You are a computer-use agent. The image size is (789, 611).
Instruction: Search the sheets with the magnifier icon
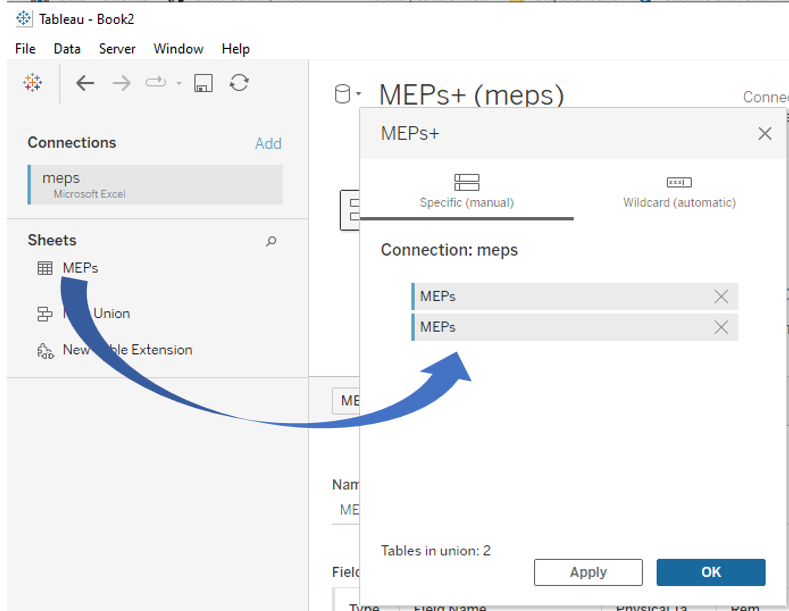(271, 241)
